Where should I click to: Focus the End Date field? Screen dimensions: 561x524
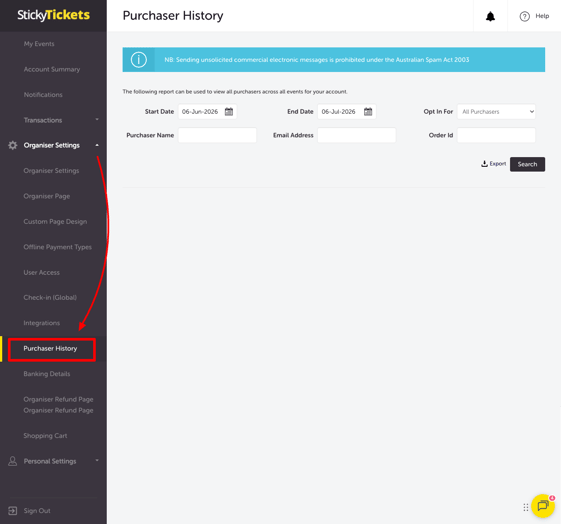pyautogui.click(x=347, y=112)
